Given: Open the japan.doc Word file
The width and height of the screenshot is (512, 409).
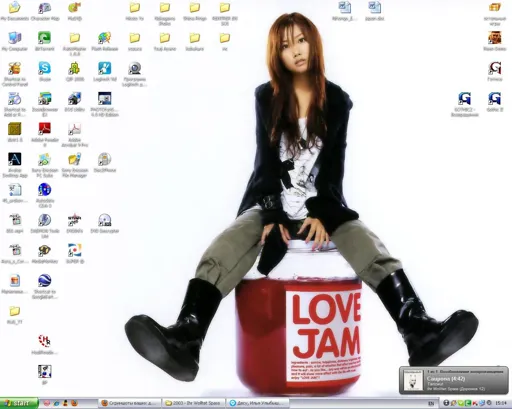Looking at the screenshot, I should pyautogui.click(x=374, y=7).
